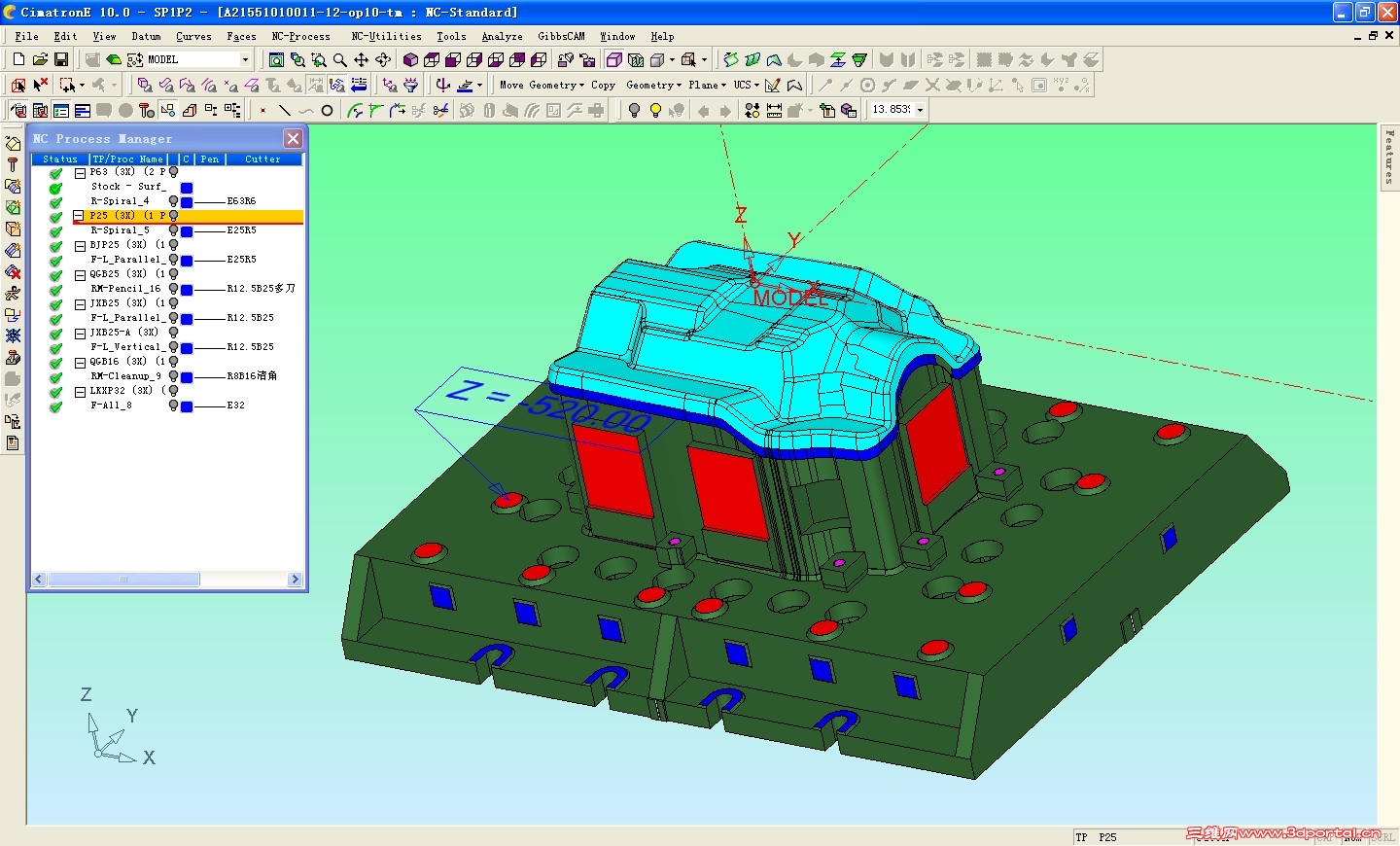Open the GibbsCAM menu

[561, 36]
